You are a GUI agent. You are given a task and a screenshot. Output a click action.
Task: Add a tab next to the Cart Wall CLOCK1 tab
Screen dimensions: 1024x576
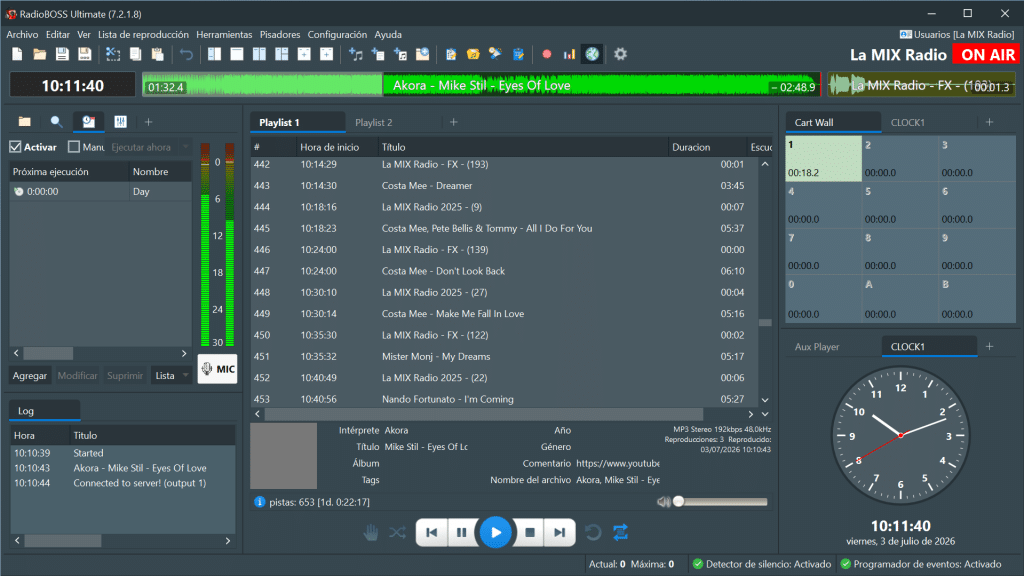[989, 122]
